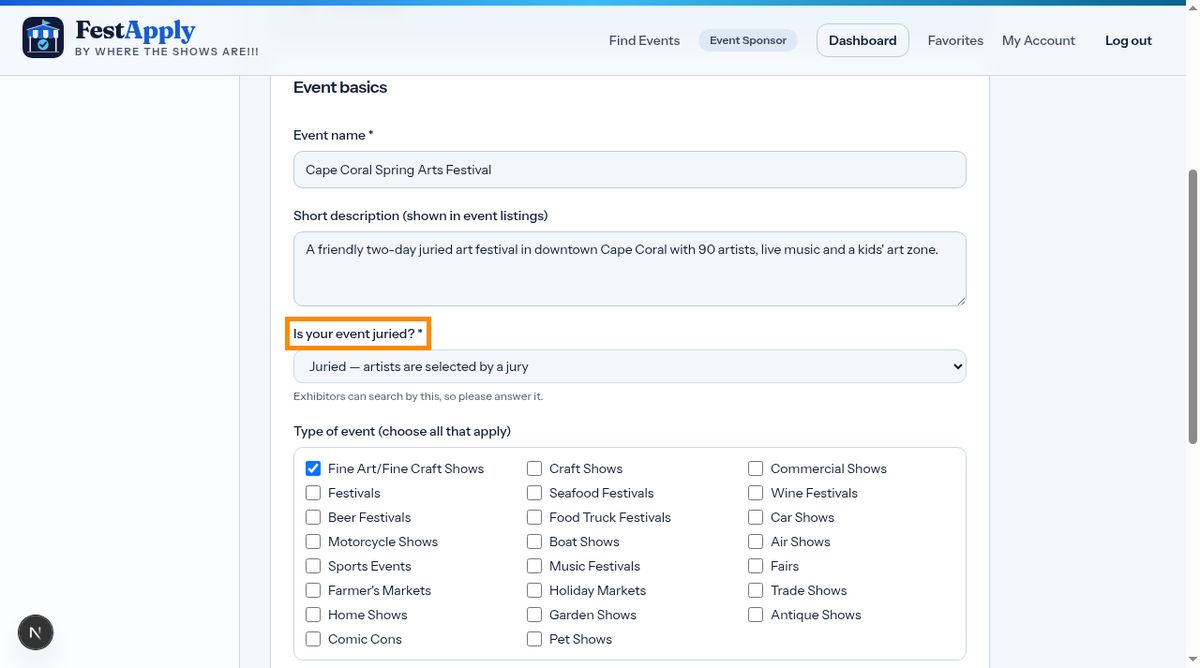Viewport: 1200px width, 668px height.
Task: Open the juried event dropdown
Action: (x=630, y=367)
